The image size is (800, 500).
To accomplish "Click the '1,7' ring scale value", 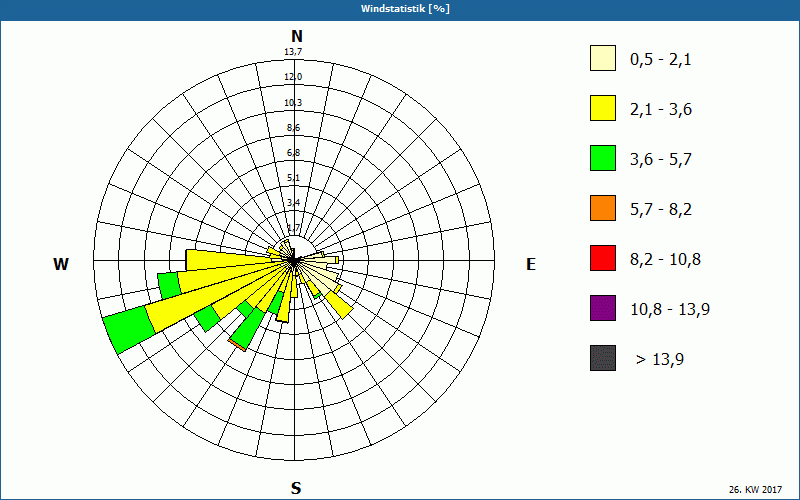I will coord(293,228).
